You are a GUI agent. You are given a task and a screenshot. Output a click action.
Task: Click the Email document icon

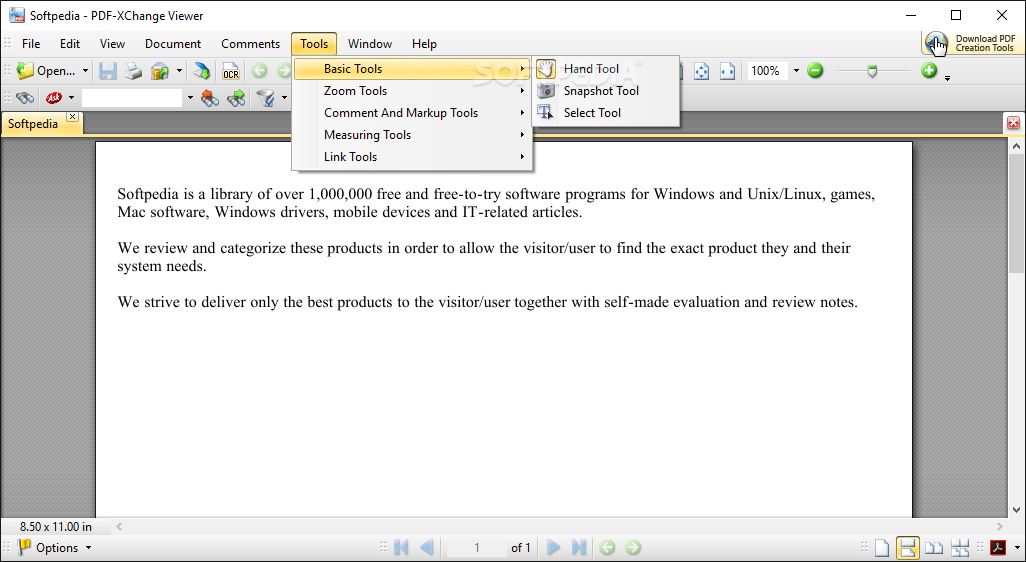point(160,71)
